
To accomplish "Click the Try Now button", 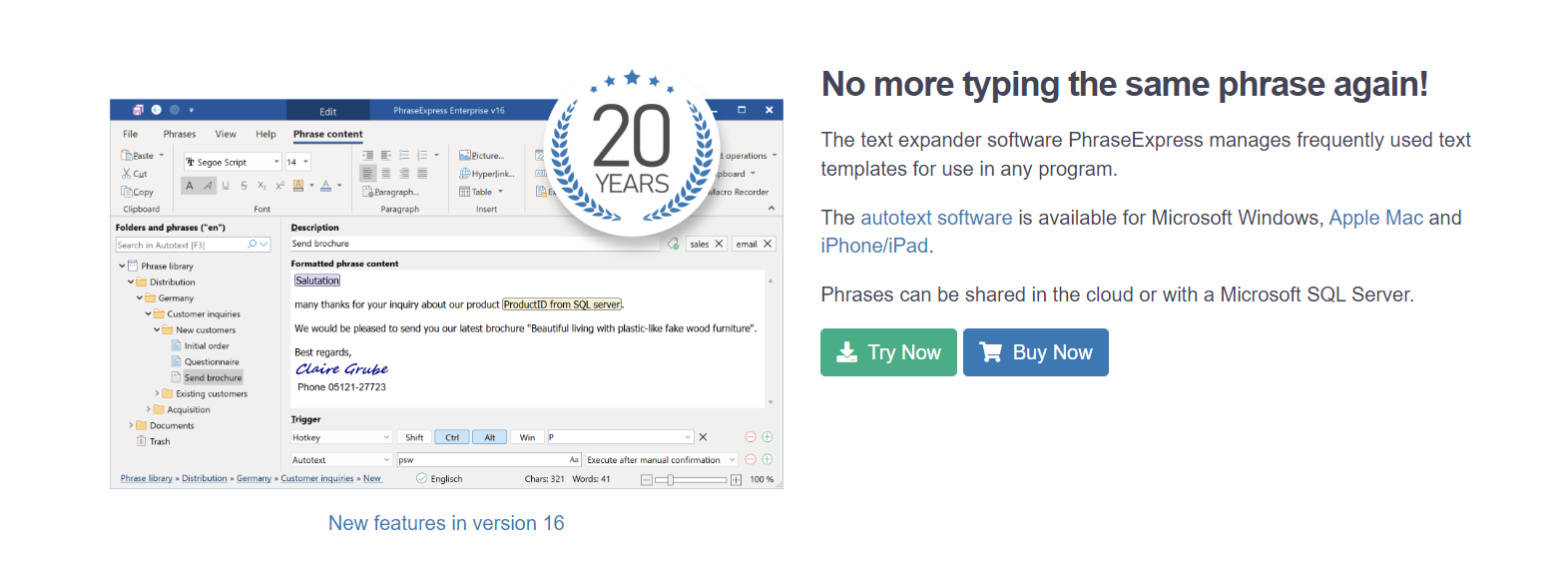I will (x=888, y=352).
